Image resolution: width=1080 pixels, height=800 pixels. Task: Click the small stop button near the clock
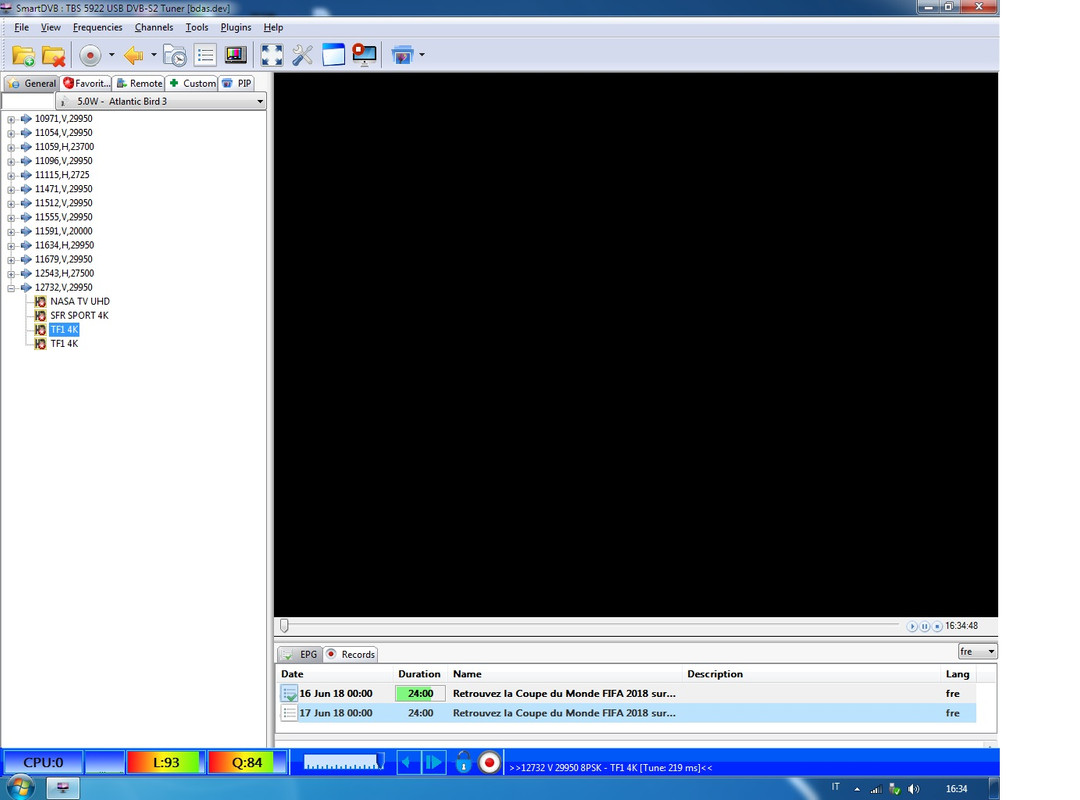tap(937, 626)
